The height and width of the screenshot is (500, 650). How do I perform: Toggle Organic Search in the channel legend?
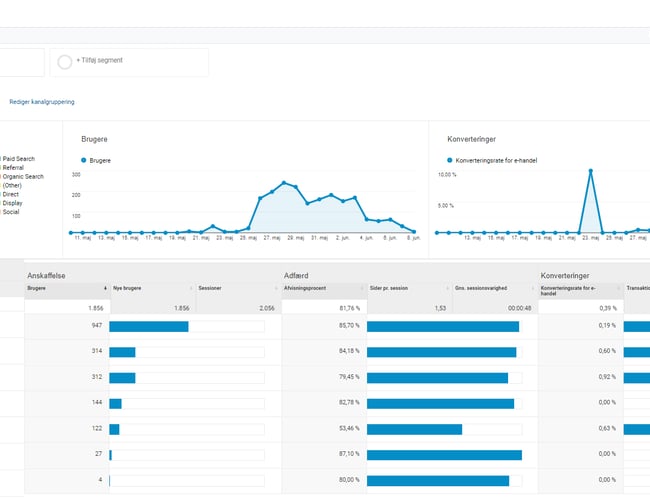coord(23,176)
